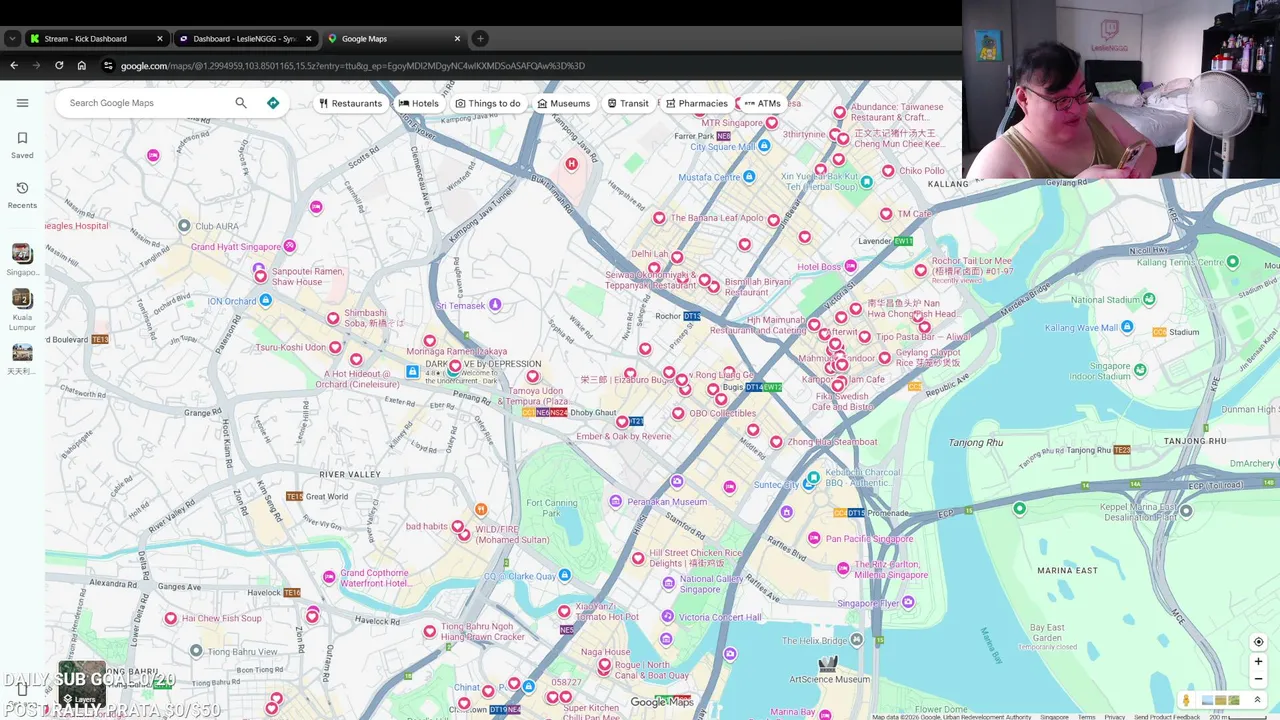Click the Hotel Boss lodging pin
The image size is (1280, 720).
pos(851,266)
